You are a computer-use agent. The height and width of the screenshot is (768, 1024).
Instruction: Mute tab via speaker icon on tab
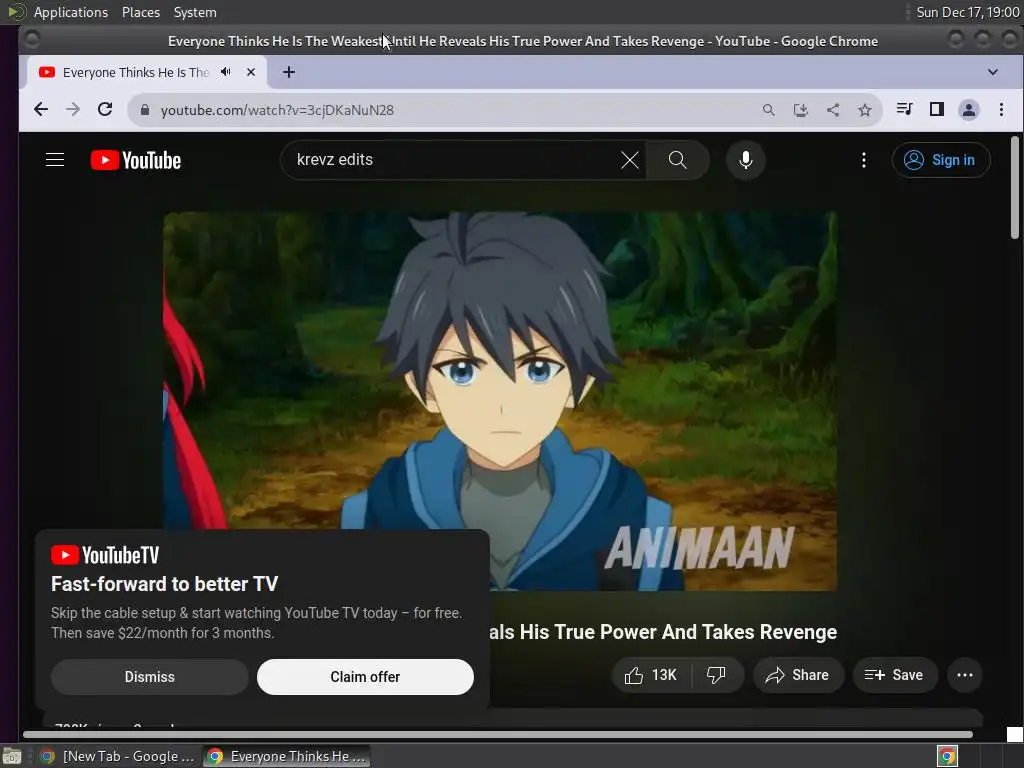(x=226, y=72)
